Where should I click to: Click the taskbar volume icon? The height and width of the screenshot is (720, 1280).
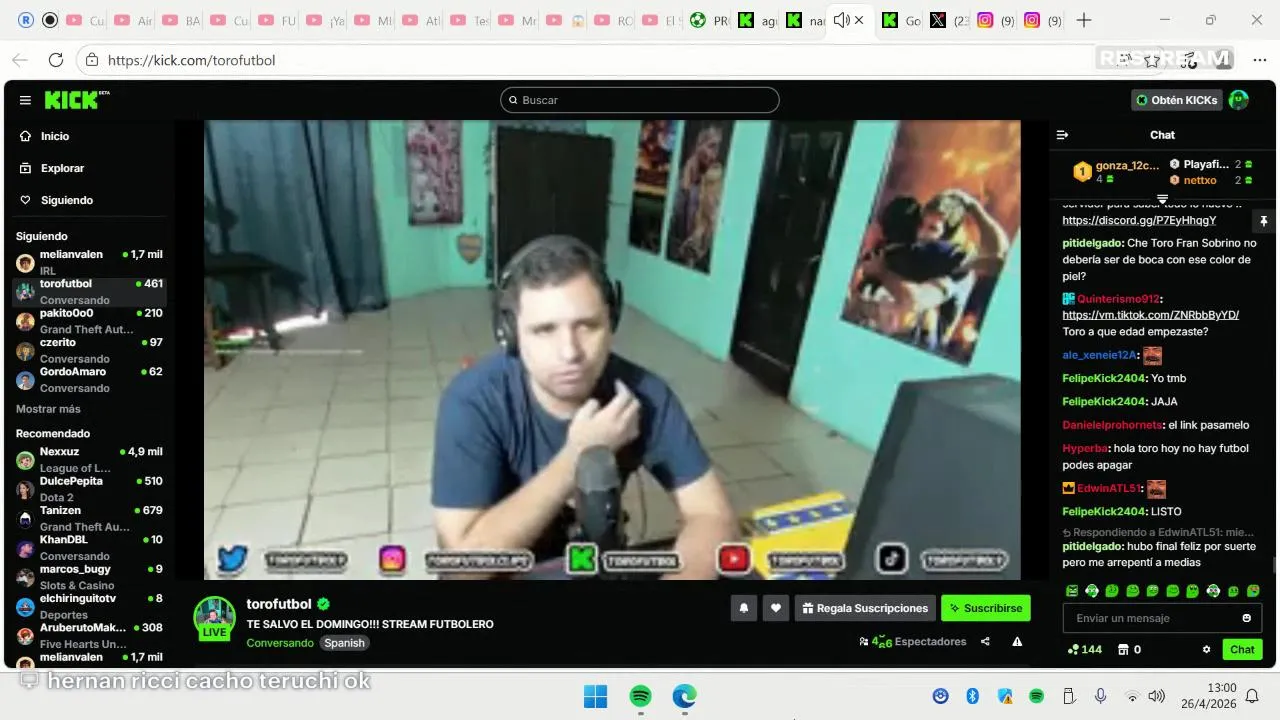pyautogui.click(x=1157, y=696)
